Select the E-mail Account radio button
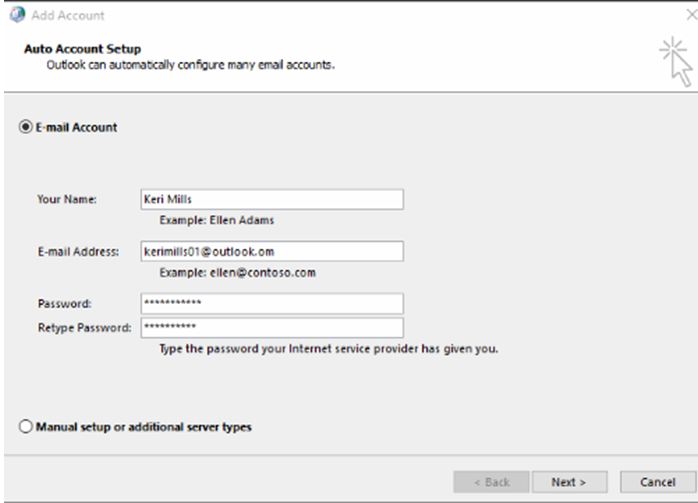 (x=25, y=127)
